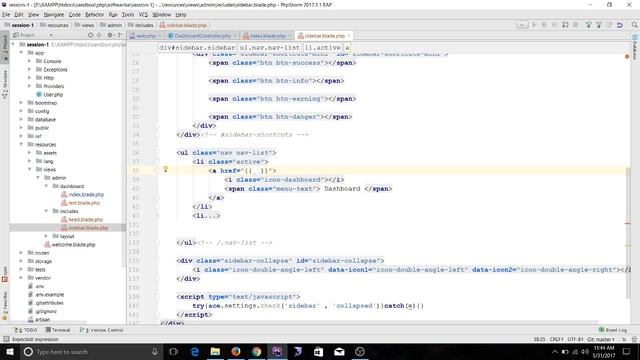
Task: Expand the Console folder arrow
Action: pos(30,61)
